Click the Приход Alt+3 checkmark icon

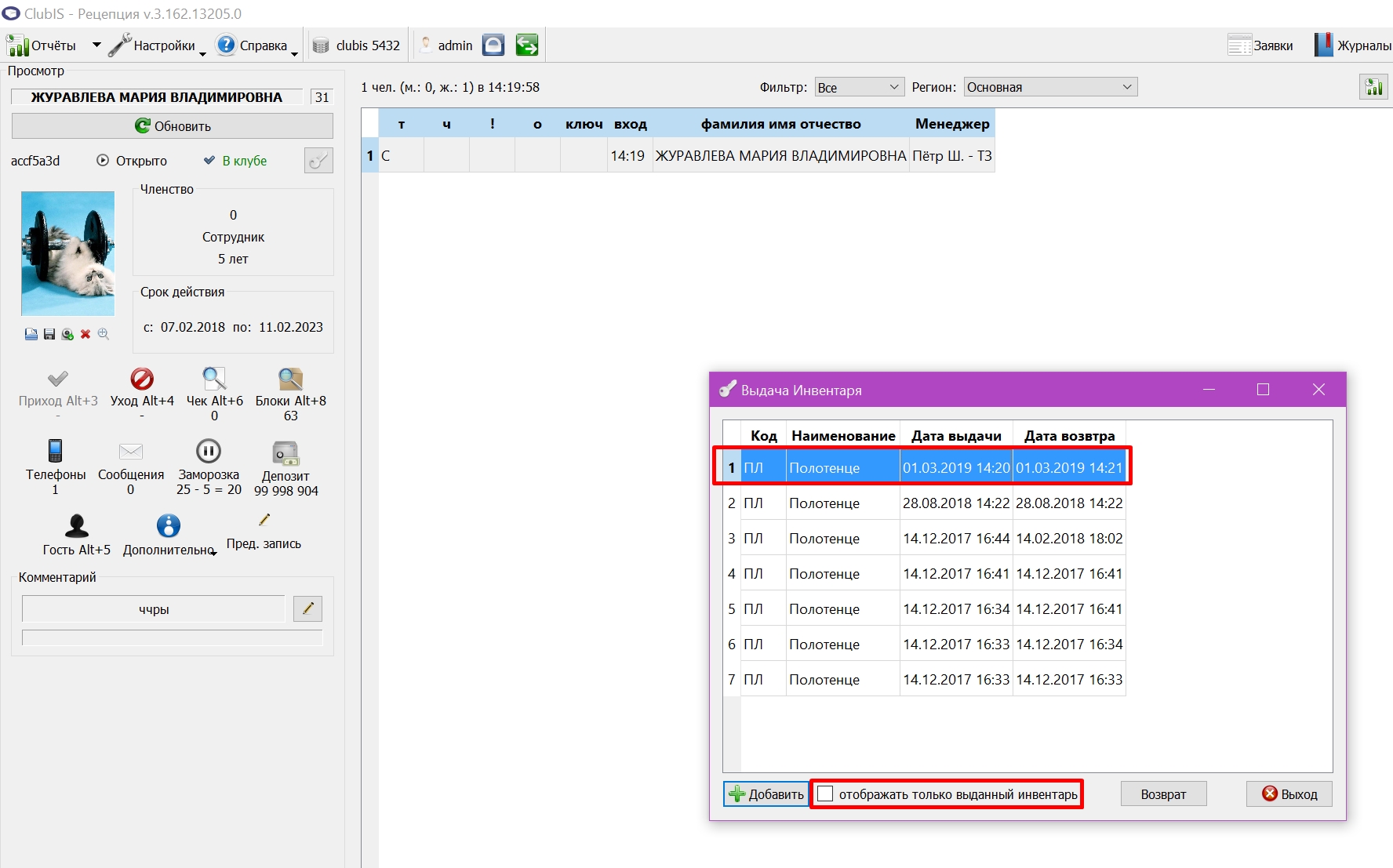click(x=58, y=379)
